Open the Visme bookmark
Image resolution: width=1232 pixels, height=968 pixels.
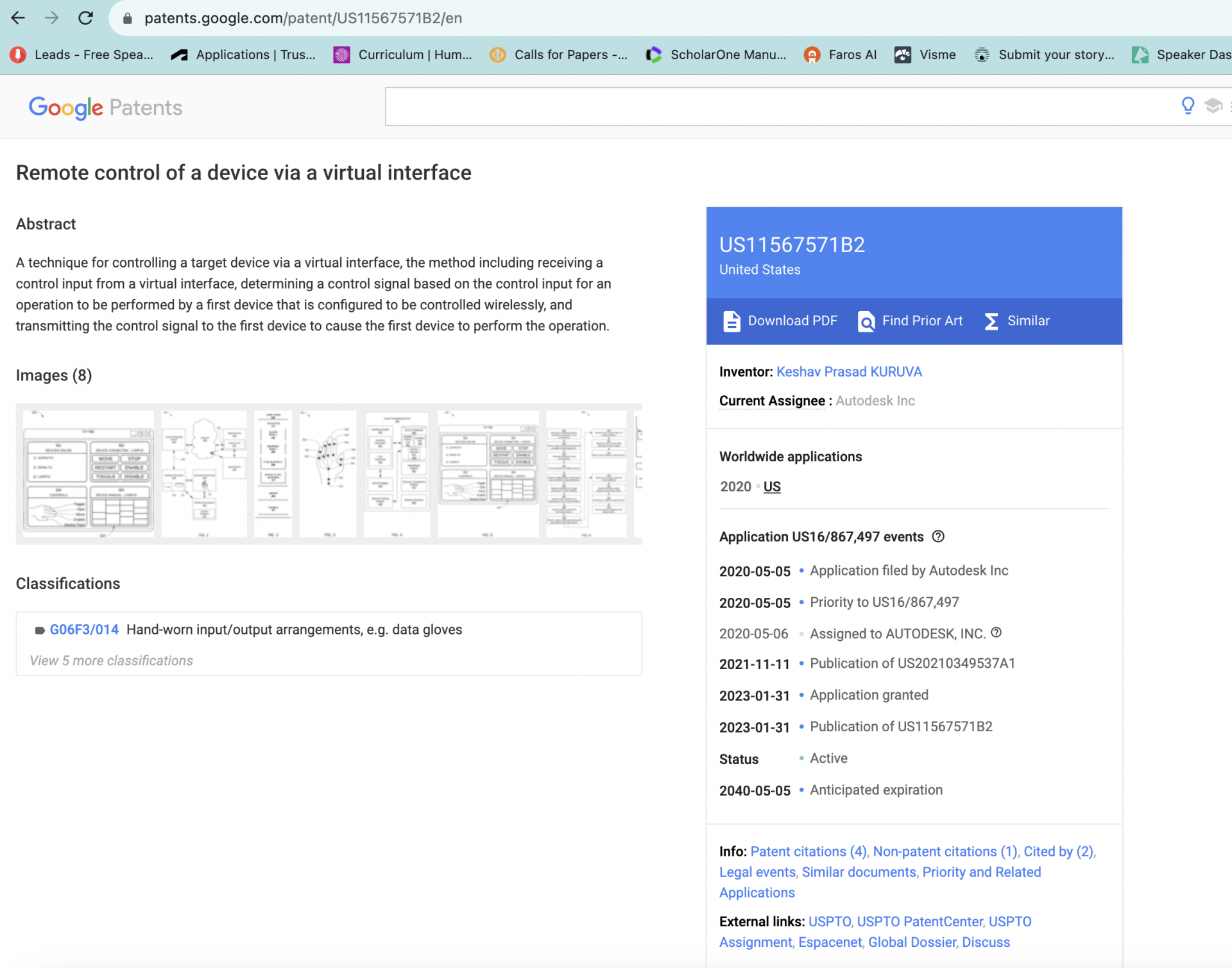click(x=925, y=55)
